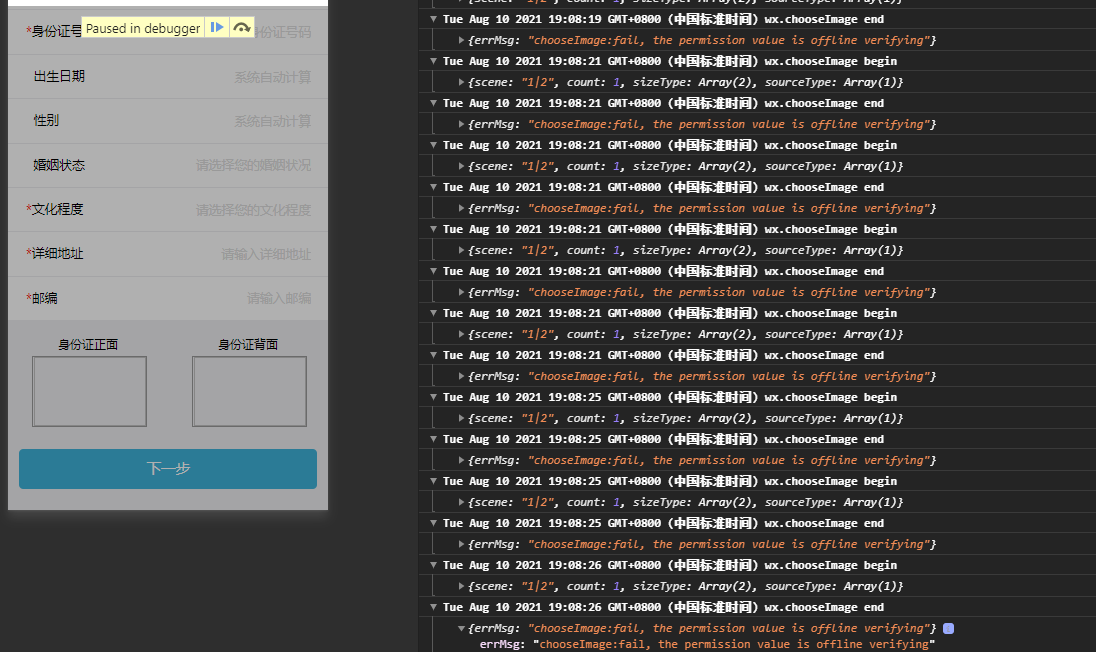Screen dimensions: 1096x652
Task: Collapse the last 19:08:25 wx.chooseImage end group
Action: (433, 523)
